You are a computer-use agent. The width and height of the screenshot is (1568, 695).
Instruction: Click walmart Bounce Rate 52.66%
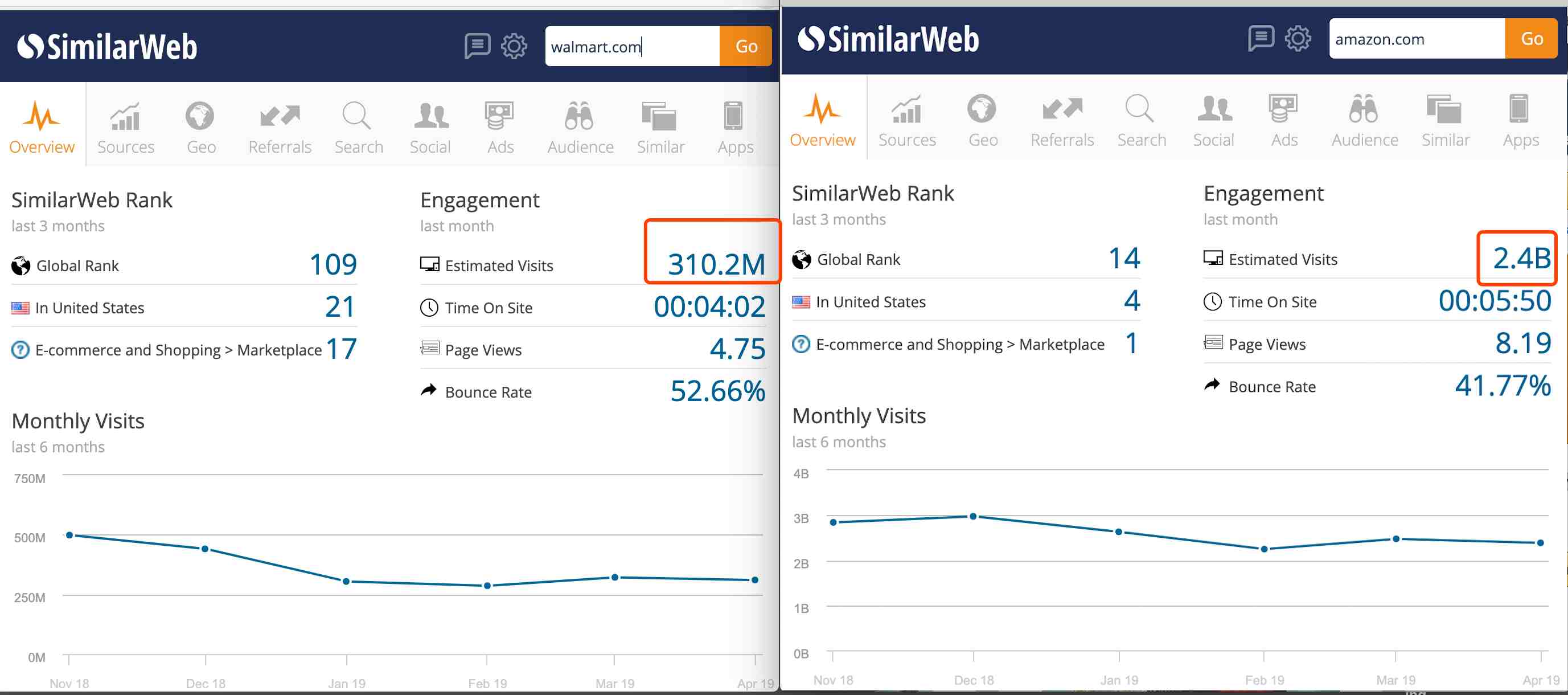tap(717, 391)
